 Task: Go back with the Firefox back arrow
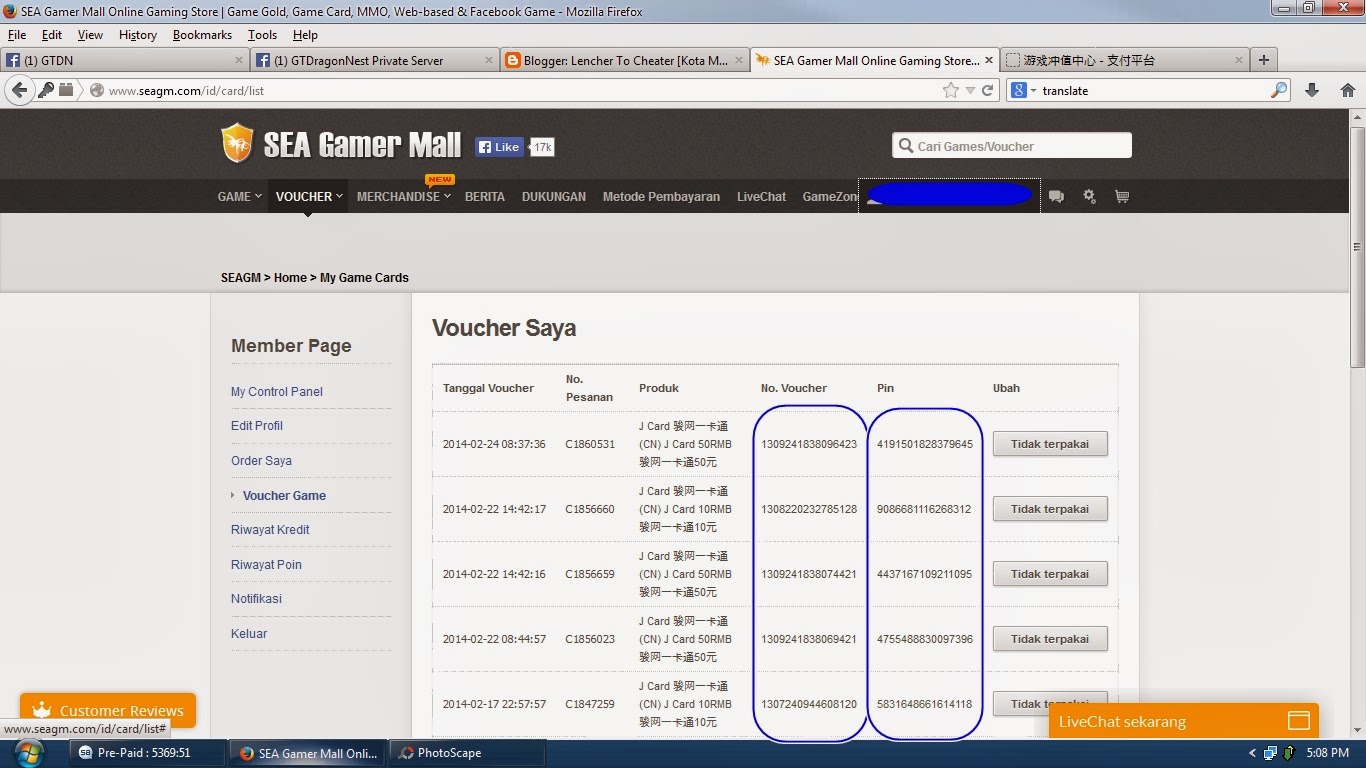(x=19, y=90)
